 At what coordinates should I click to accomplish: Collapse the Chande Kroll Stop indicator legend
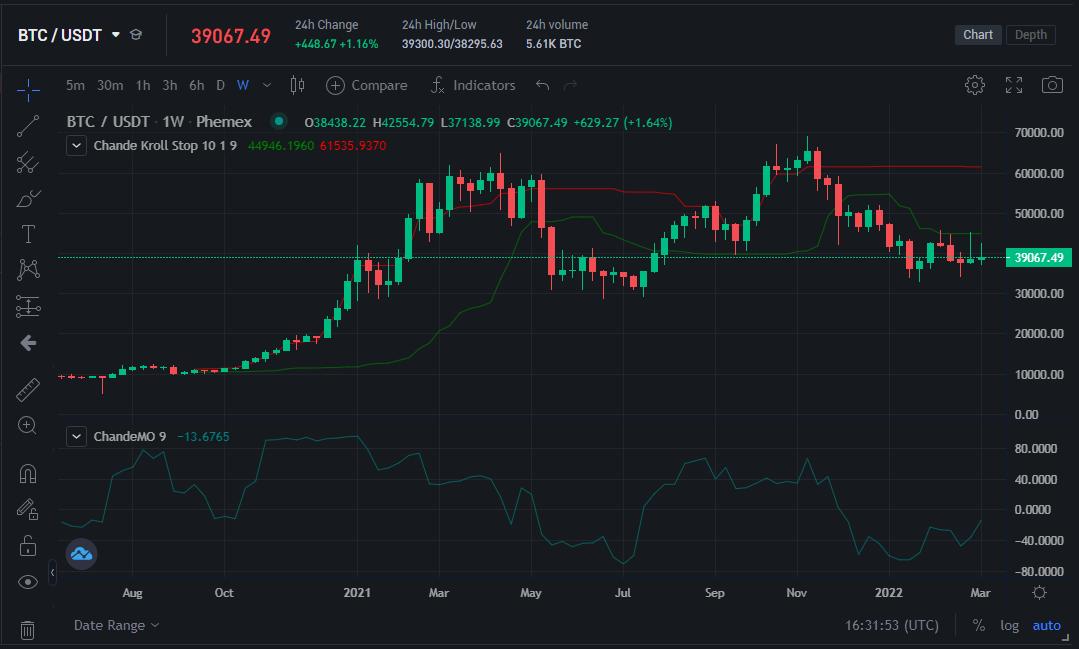point(76,146)
